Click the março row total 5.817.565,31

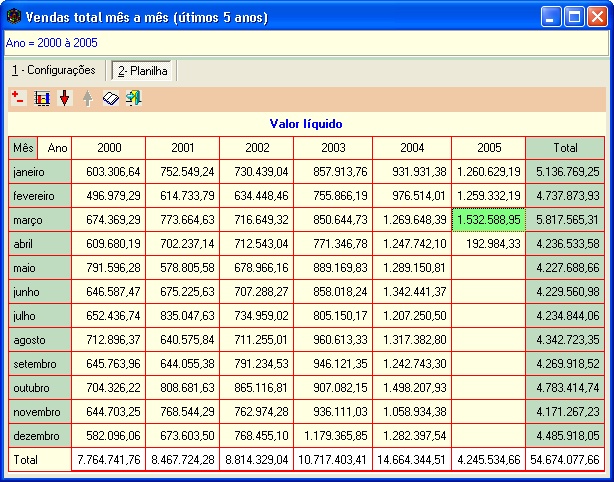click(565, 220)
